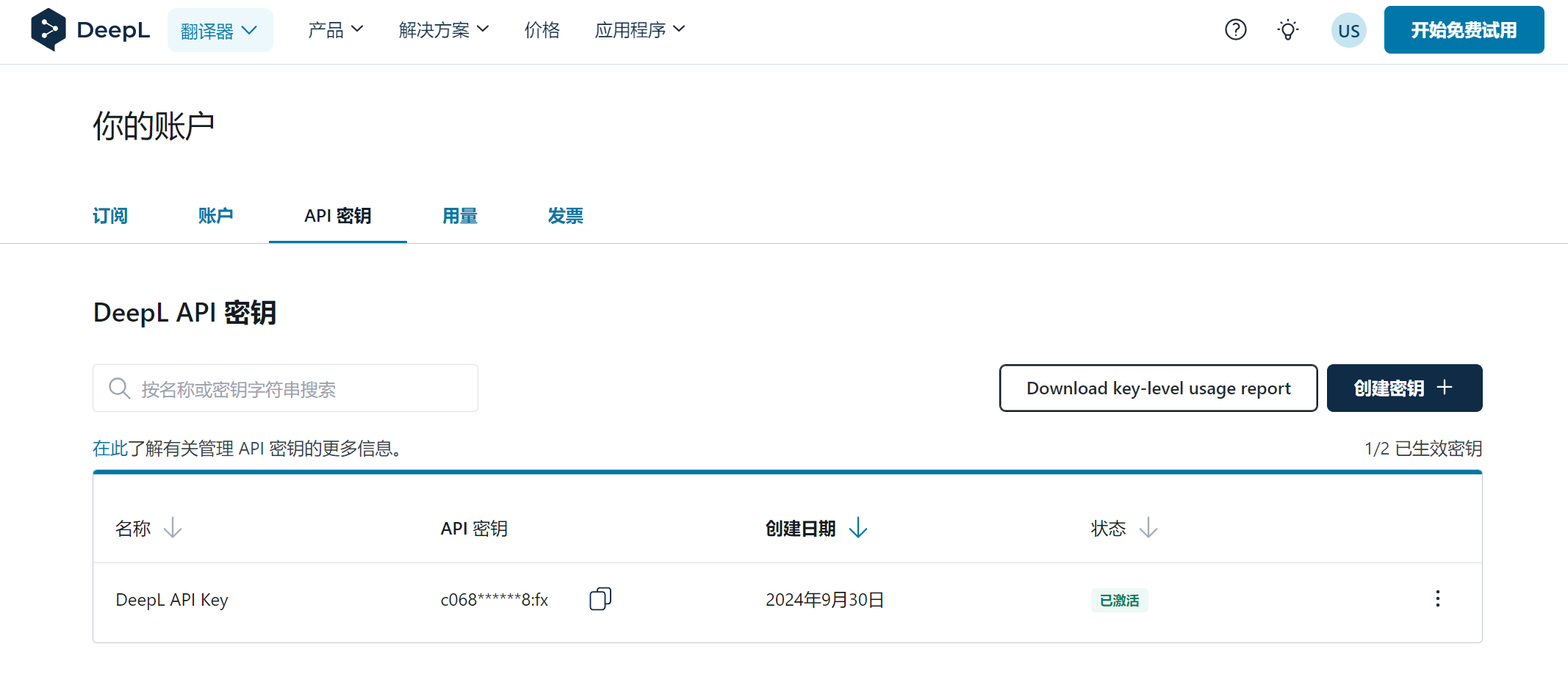Click the masked key c068******8:fx text
The width and height of the screenshot is (1568, 688).
pos(494,600)
